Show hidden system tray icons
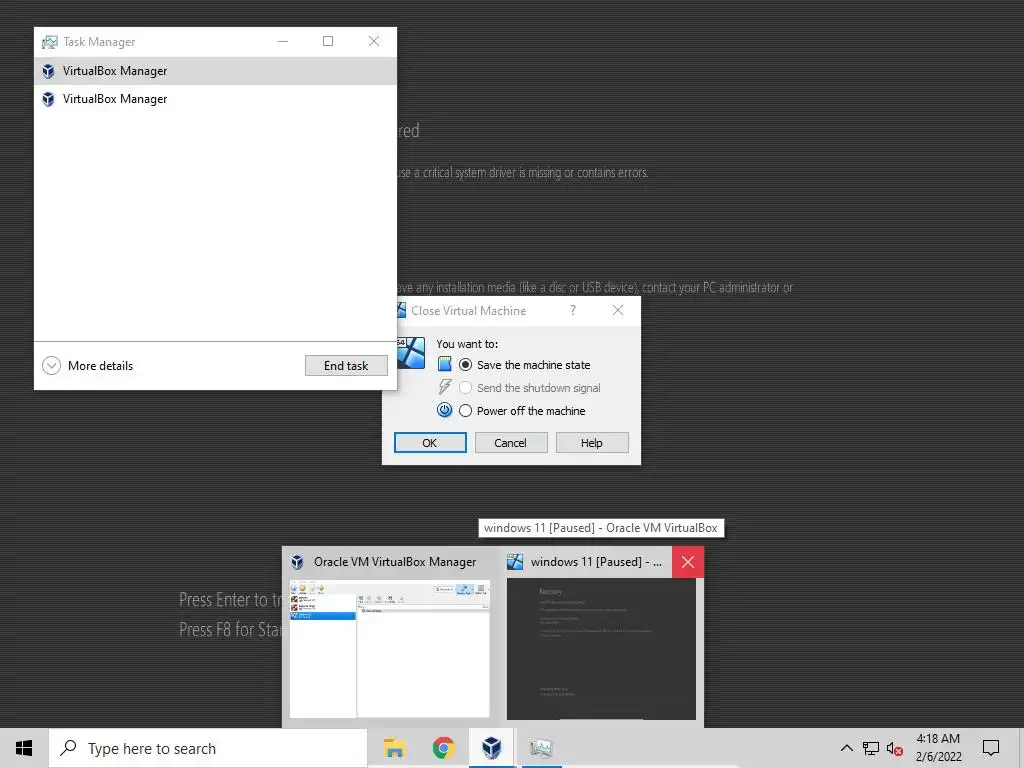Viewport: 1024px width, 768px height. pos(846,748)
